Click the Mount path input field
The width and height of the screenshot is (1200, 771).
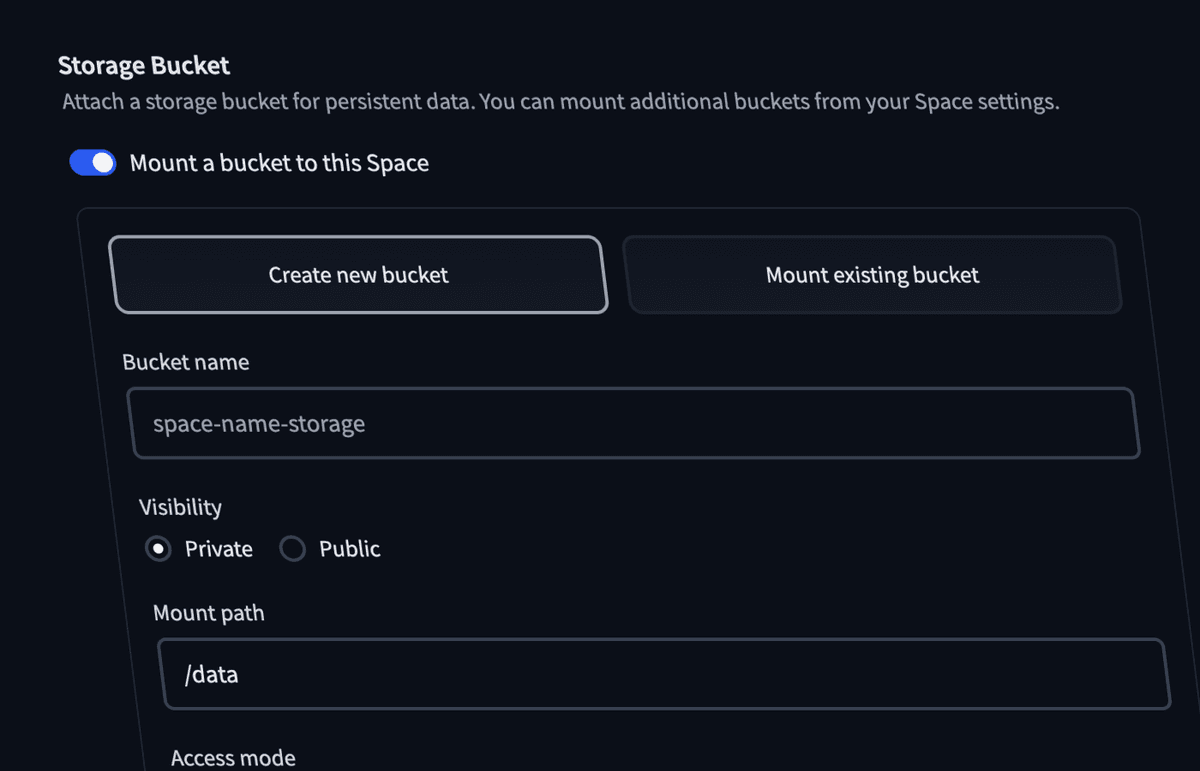pyautogui.click(x=665, y=674)
